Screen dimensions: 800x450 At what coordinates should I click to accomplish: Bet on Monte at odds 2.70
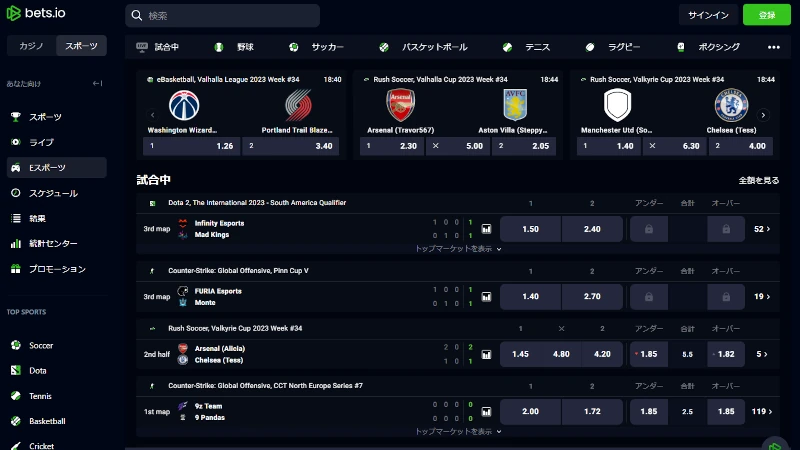[x=592, y=296]
